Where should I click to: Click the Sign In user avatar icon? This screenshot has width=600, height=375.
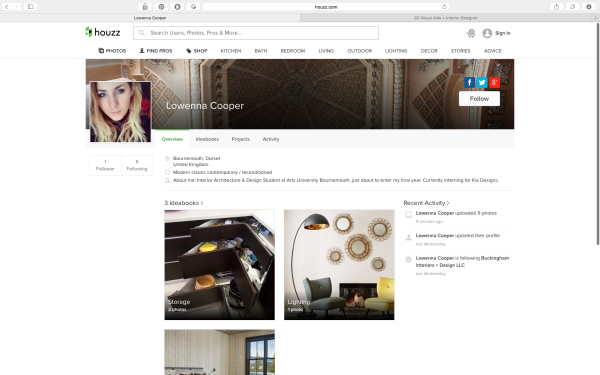click(x=487, y=33)
